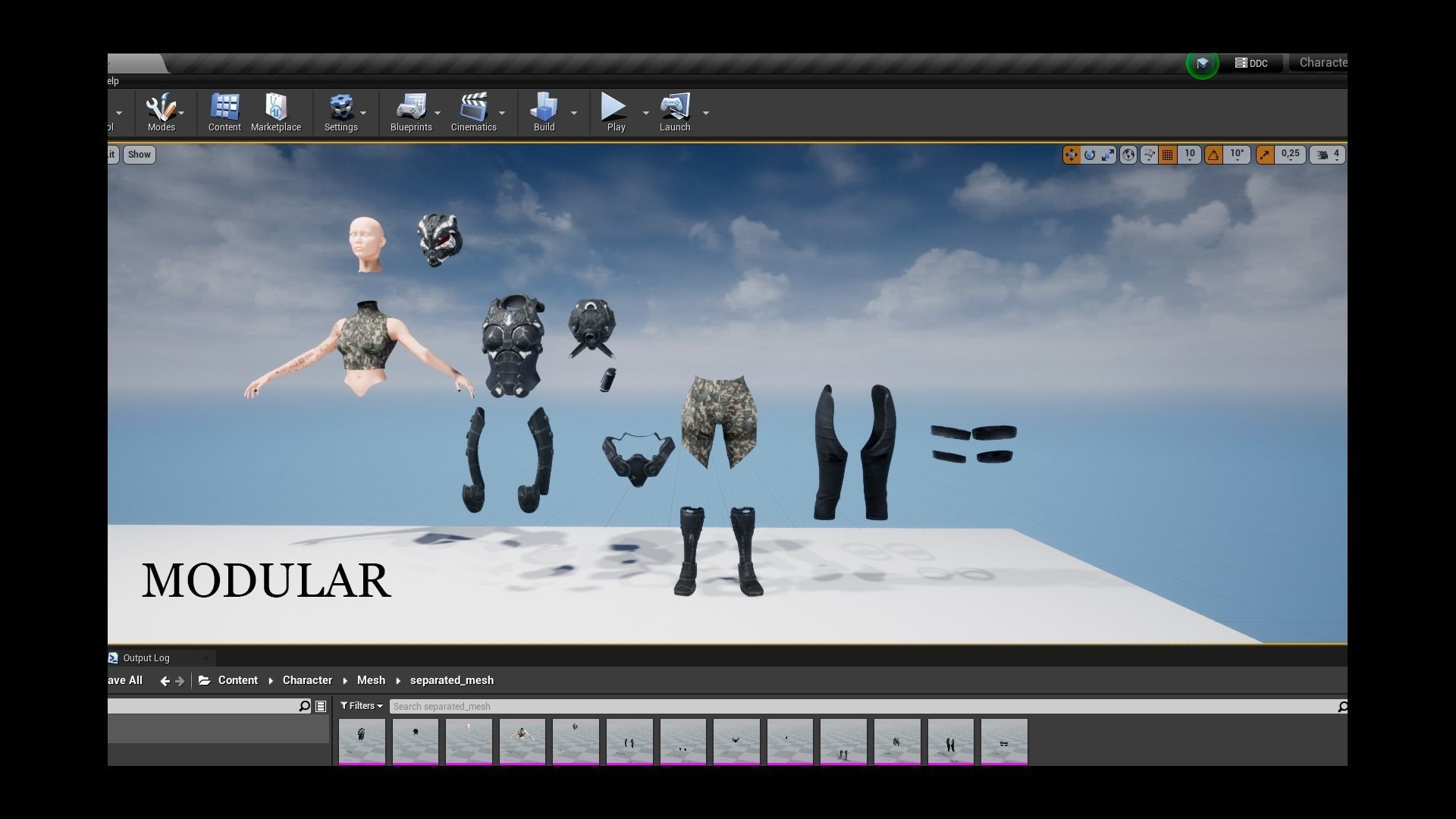Click the Cinematics clapperboard icon
This screenshot has height=819, width=1456.
[473, 113]
